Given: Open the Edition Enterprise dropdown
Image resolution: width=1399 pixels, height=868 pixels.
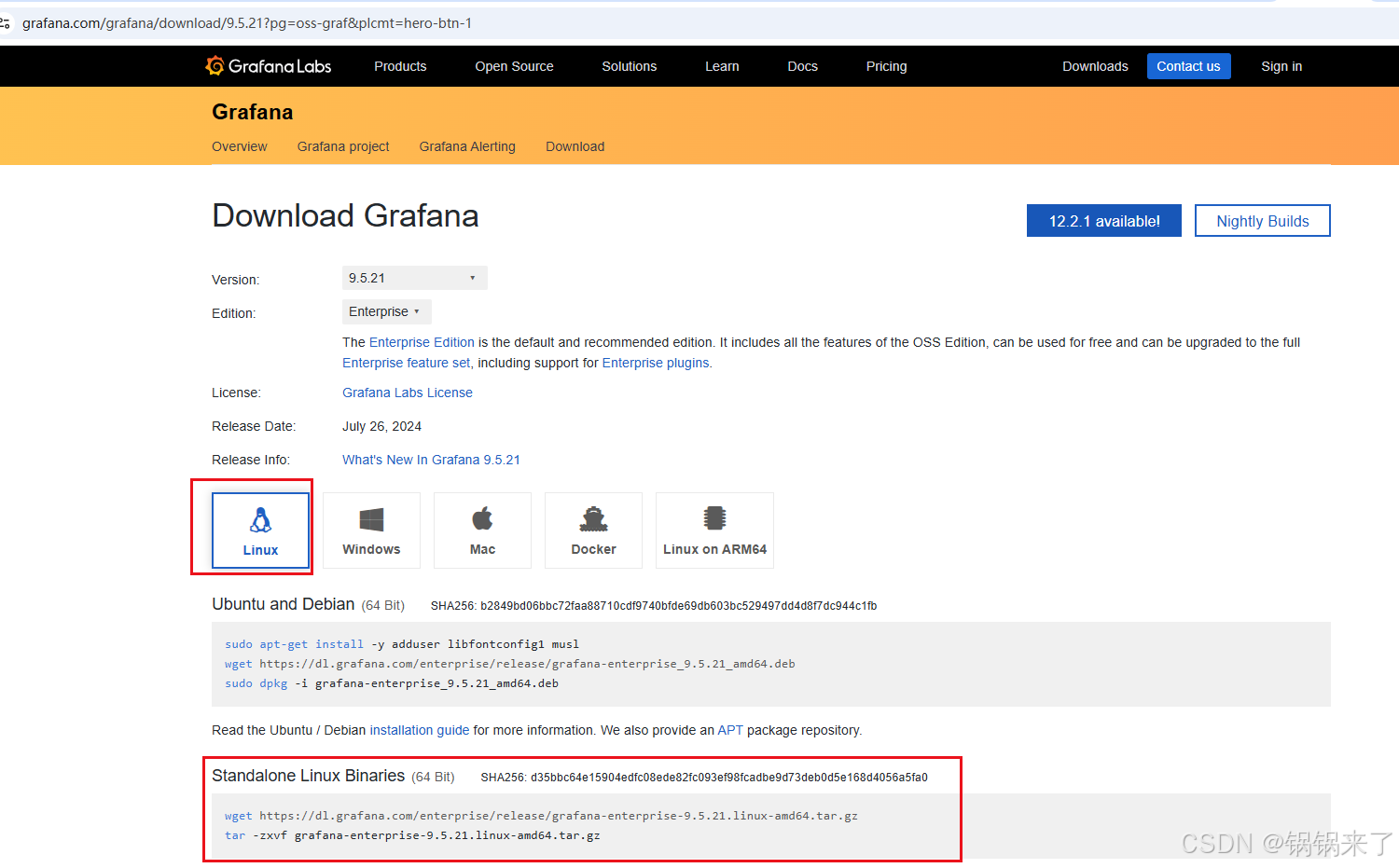Looking at the screenshot, I should tap(386, 311).
